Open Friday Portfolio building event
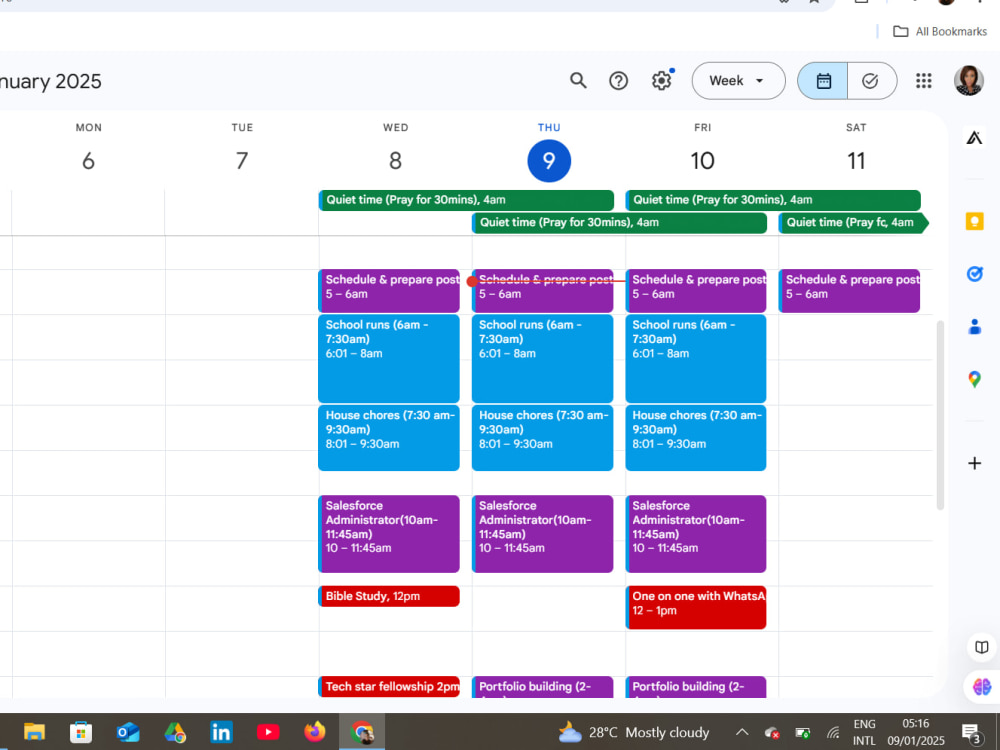Viewport: 1000px width, 750px height. (696, 687)
